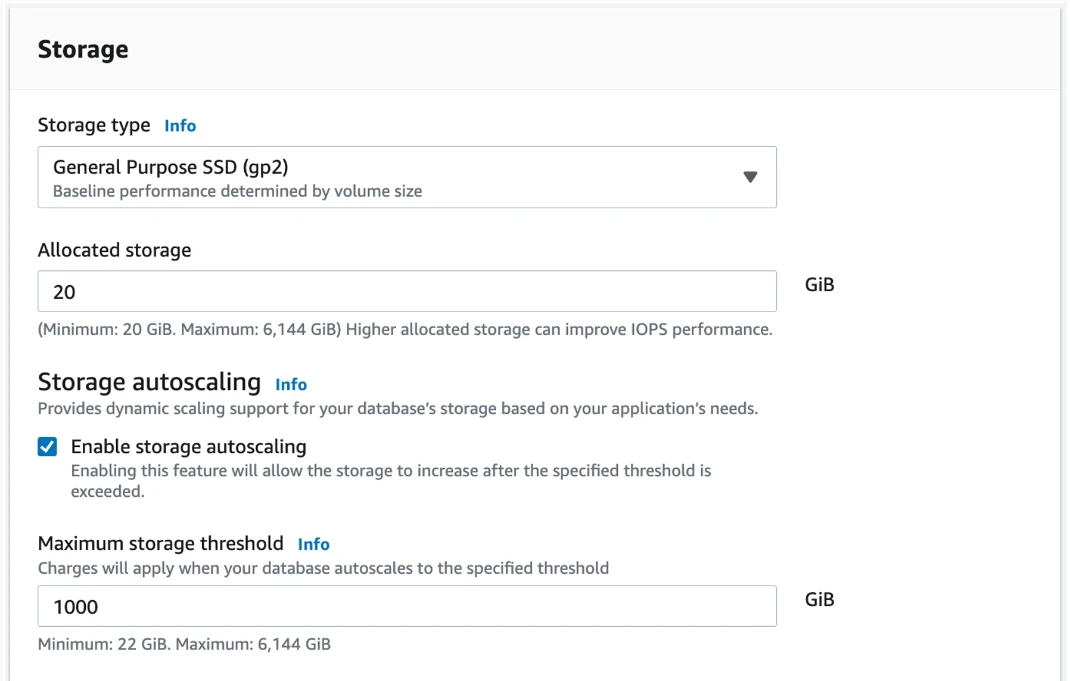The height and width of the screenshot is (681, 1070).
Task: Click 'Maximum storage threshold' field label
Action: click(160, 543)
